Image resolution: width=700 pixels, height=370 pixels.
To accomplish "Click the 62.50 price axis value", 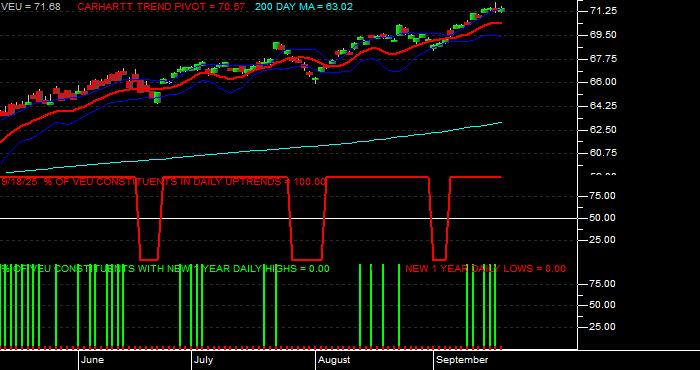I will (x=603, y=130).
